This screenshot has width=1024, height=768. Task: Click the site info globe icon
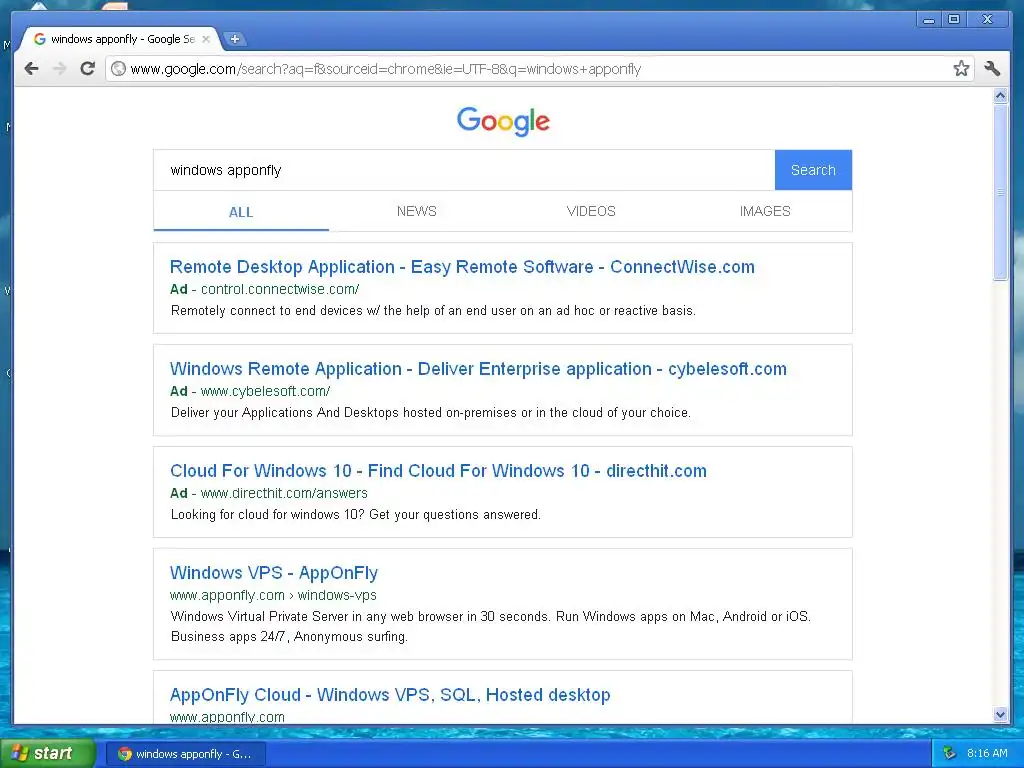click(x=118, y=69)
